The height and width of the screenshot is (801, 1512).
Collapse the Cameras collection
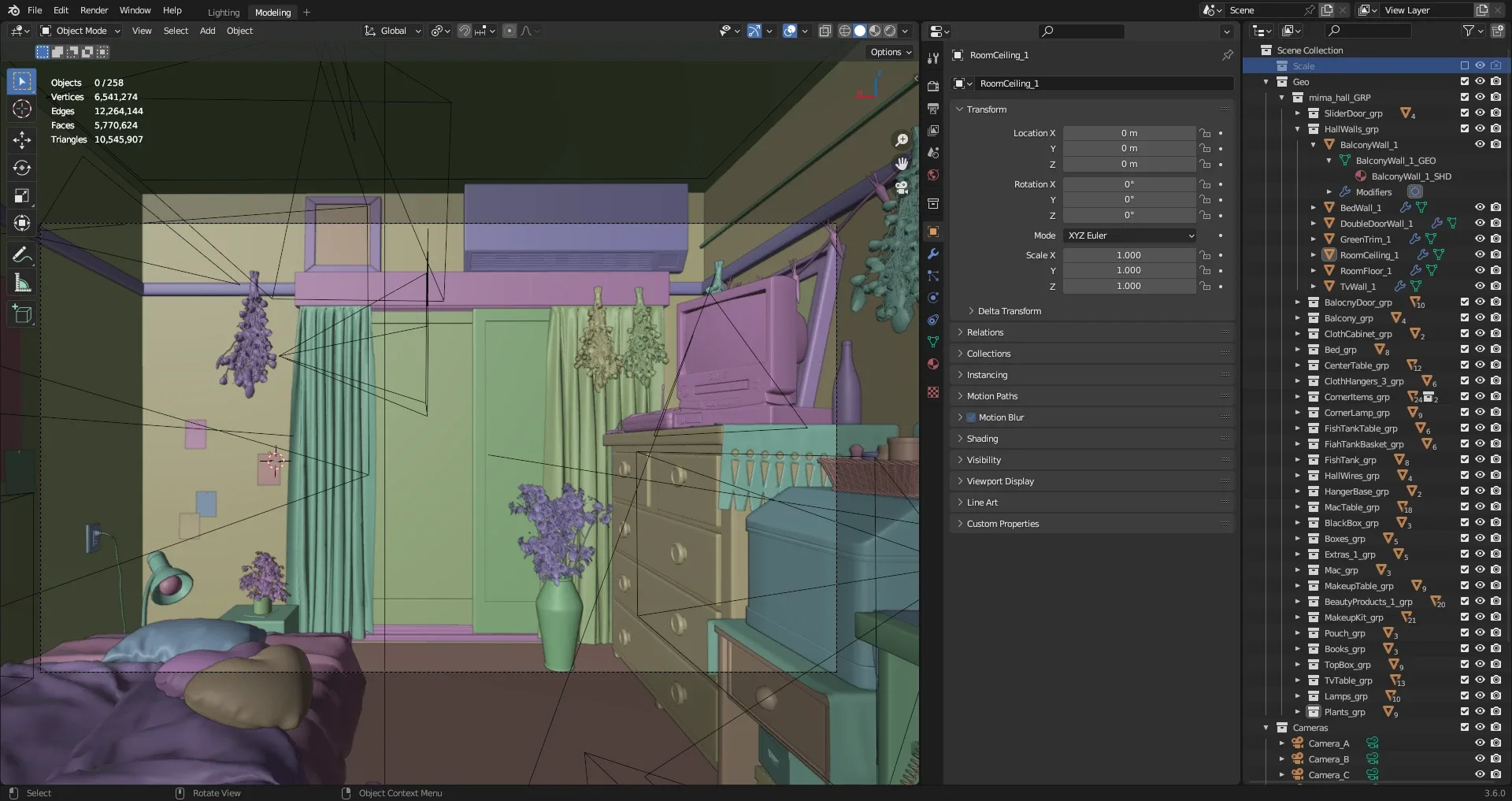(1266, 727)
